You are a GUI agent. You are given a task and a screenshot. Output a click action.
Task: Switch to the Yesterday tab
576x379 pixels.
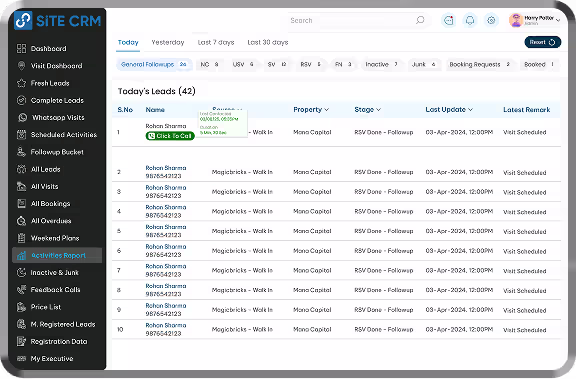(x=168, y=42)
